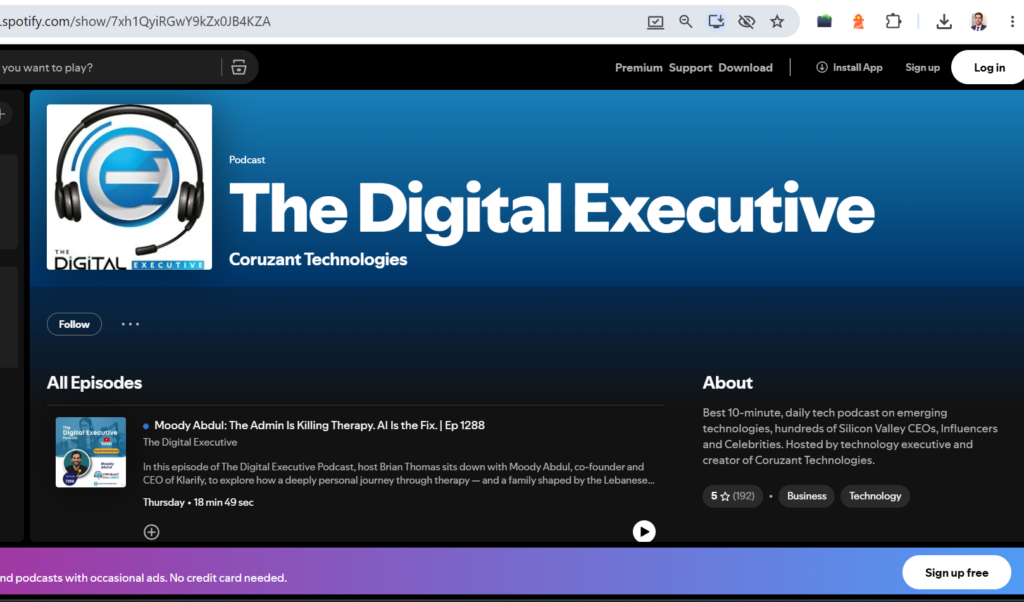Open the podcast more-options three dots
The image size is (1024, 602).
130,324
